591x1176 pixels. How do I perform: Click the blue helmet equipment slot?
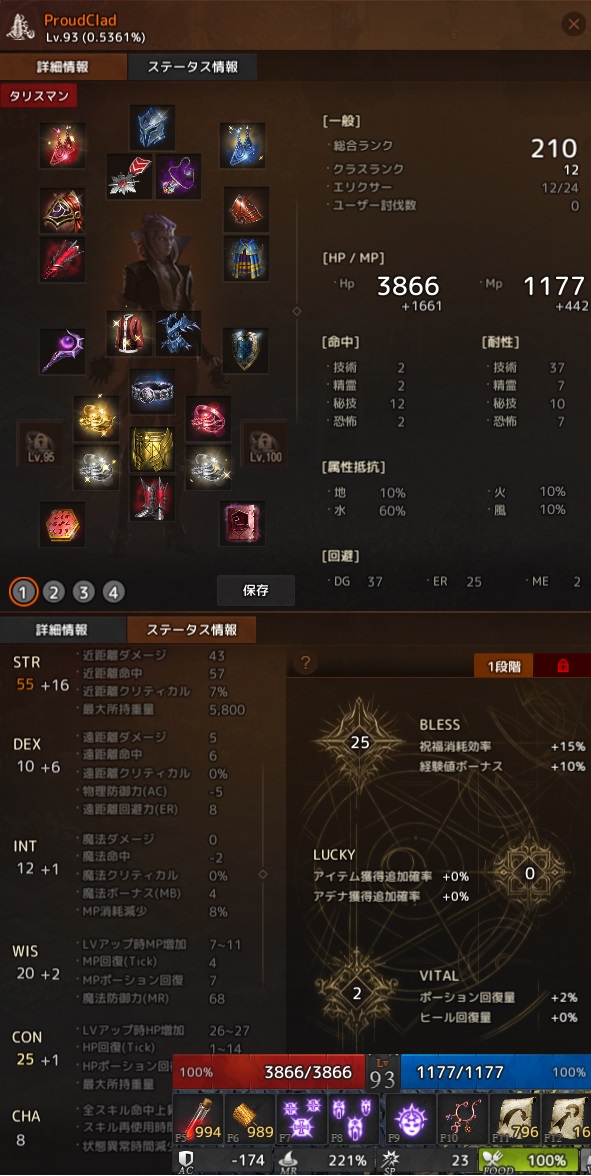[152, 128]
